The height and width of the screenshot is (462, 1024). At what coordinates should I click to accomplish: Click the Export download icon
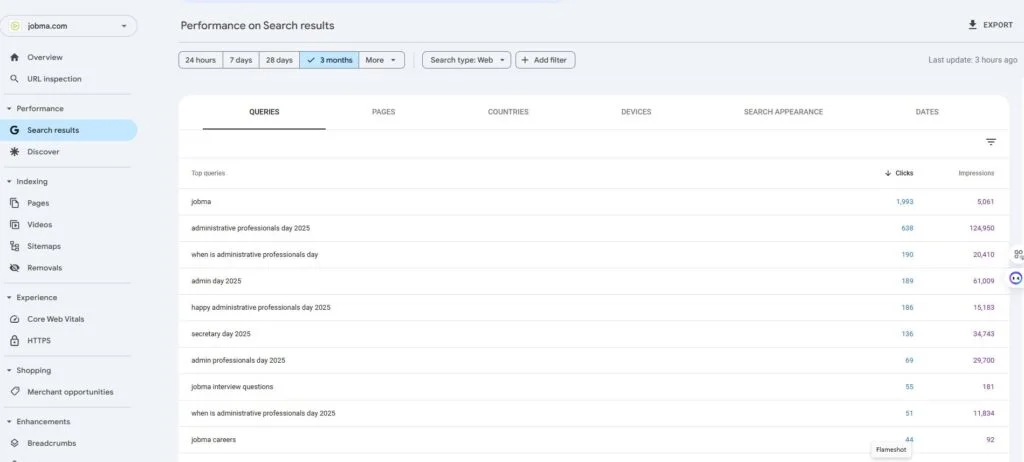[x=972, y=25]
